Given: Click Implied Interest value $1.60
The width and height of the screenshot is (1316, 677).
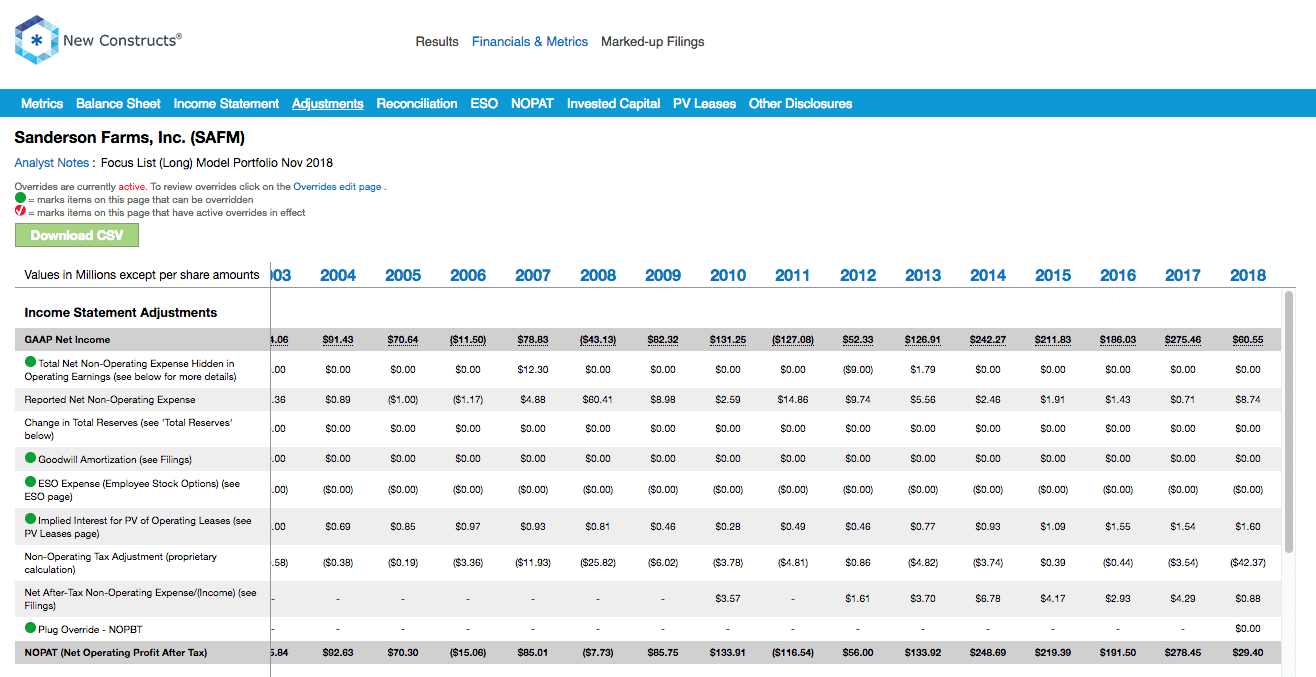Looking at the screenshot, I should 1248,527.
